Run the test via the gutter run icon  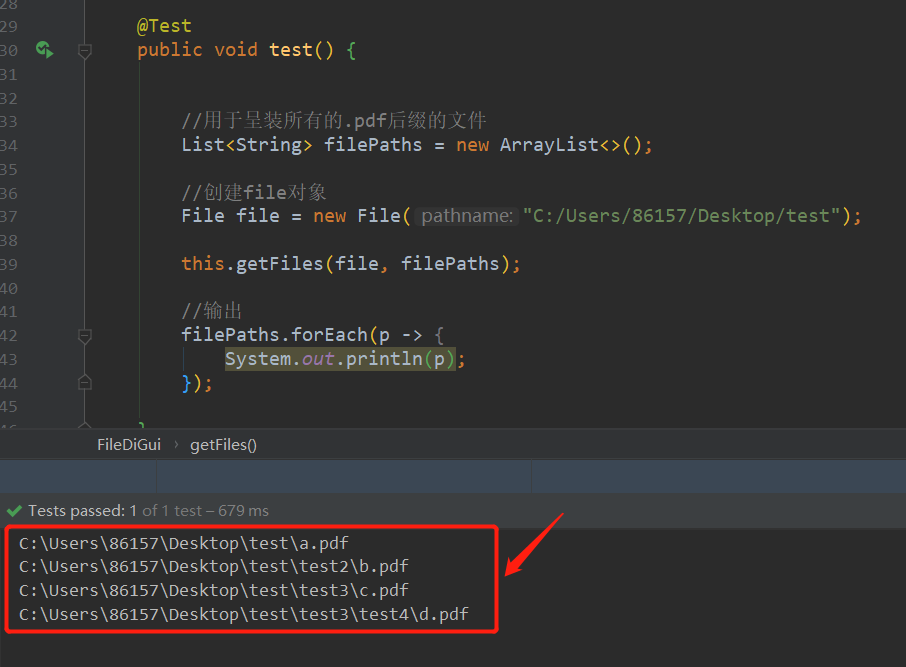click(x=44, y=50)
